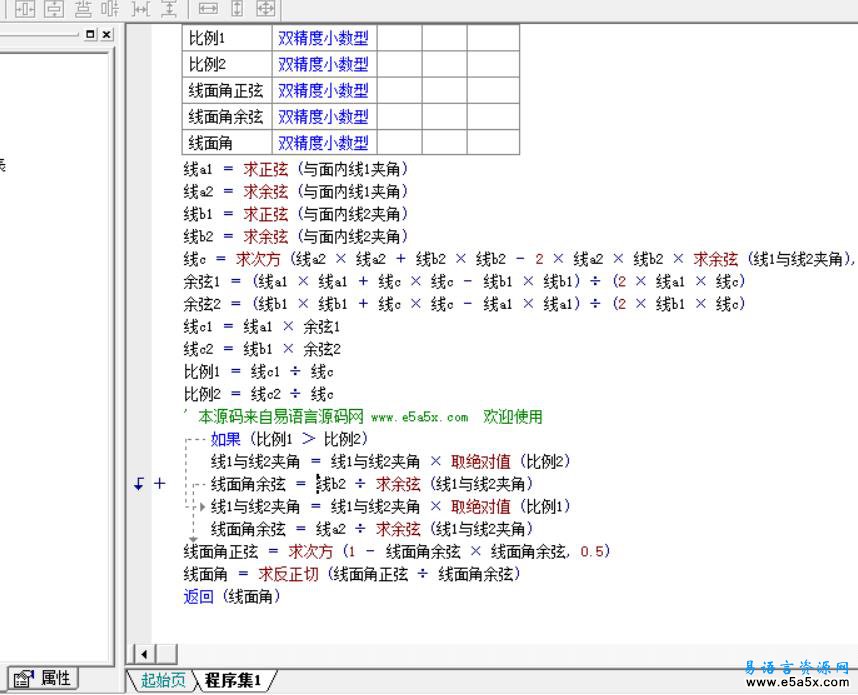Click into the 返回 (线面角) code line
Viewport: 858px width, 695px height.
tap(230, 595)
